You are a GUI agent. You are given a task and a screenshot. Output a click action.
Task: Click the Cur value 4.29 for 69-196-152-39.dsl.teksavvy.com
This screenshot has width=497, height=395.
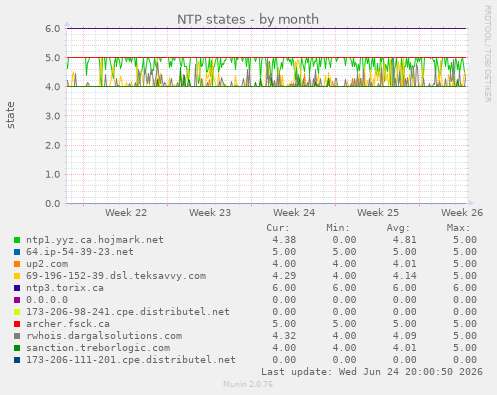[x=284, y=276]
